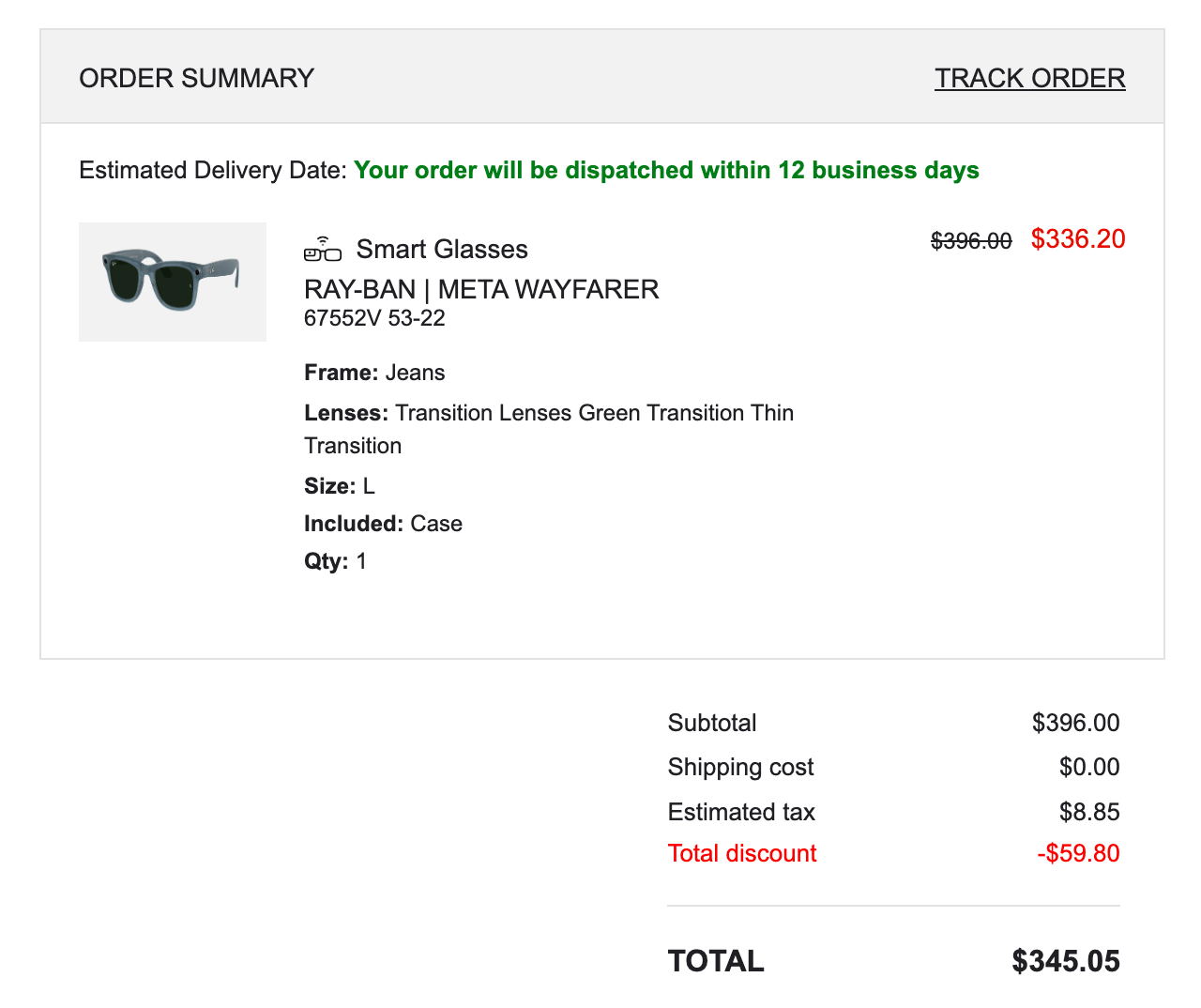Click the ORDER SUMMARY heading

click(196, 78)
